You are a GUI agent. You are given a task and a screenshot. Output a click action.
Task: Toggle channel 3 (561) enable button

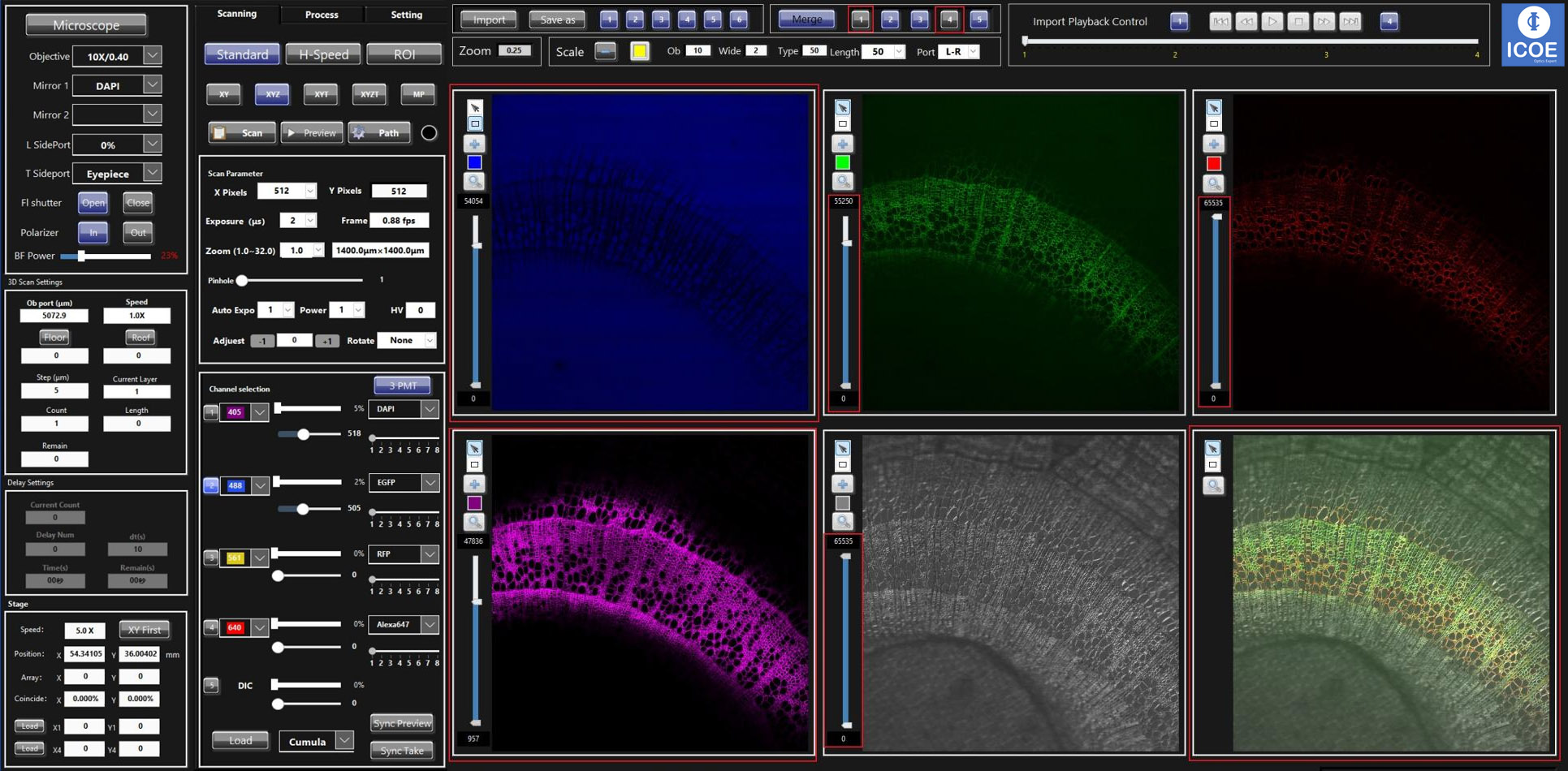pos(211,558)
